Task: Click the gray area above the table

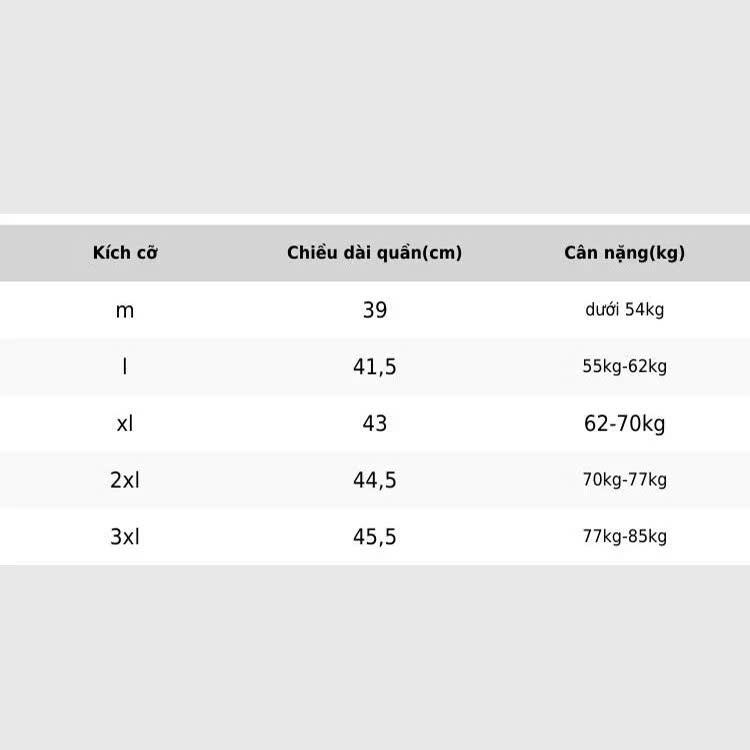Action: pos(375,106)
